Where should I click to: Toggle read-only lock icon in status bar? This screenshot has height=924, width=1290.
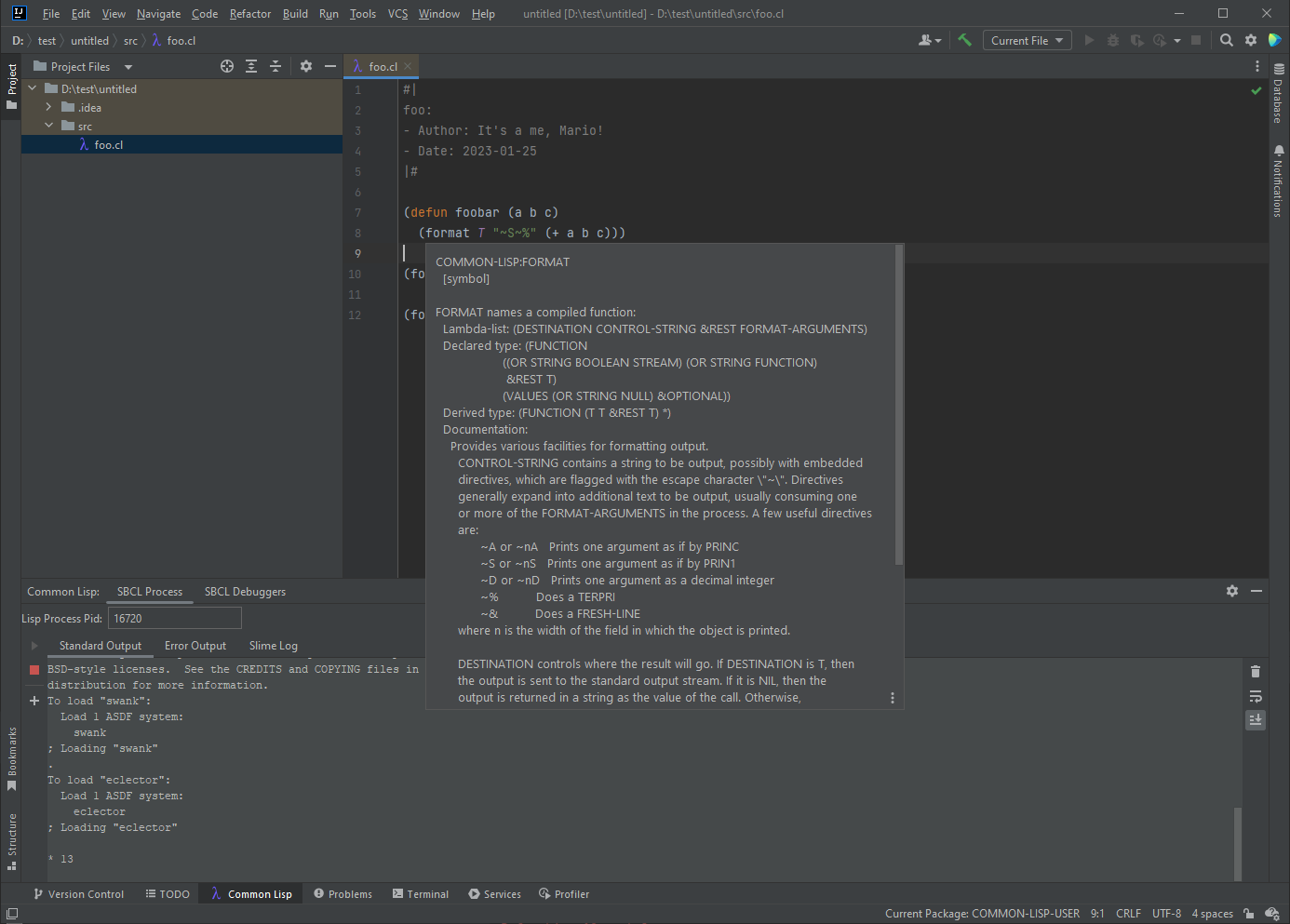1249,914
